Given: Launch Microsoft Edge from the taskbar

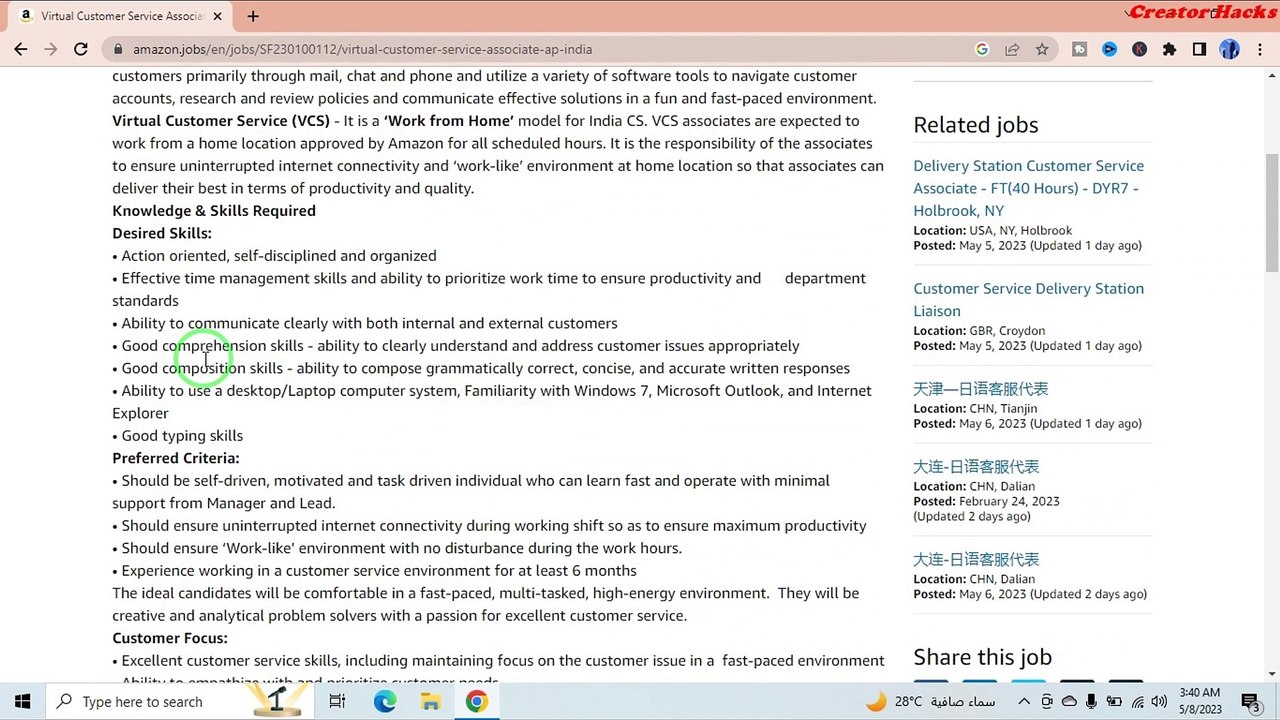Looking at the screenshot, I should [x=385, y=701].
